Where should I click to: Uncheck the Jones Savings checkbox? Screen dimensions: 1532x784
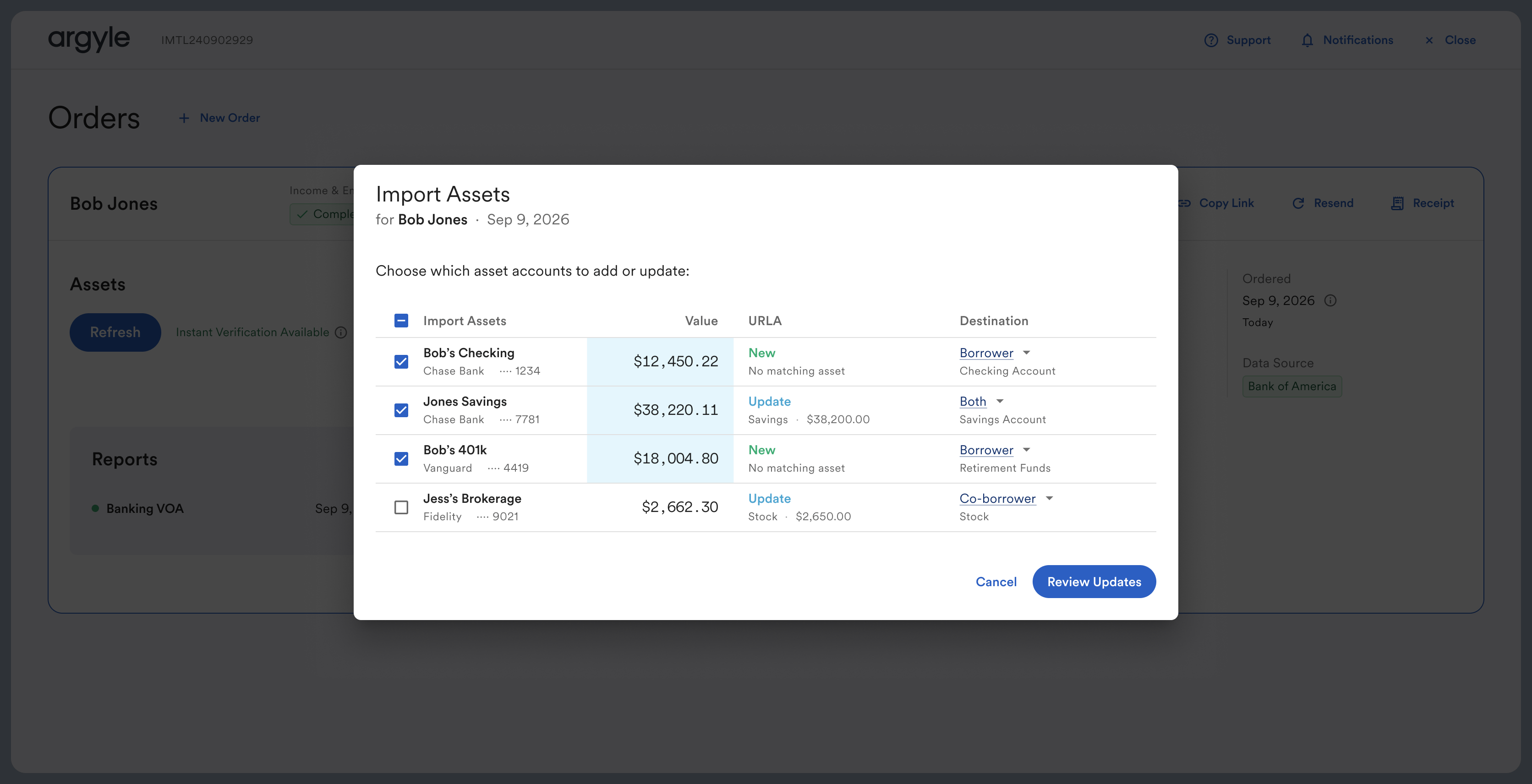[x=401, y=410]
